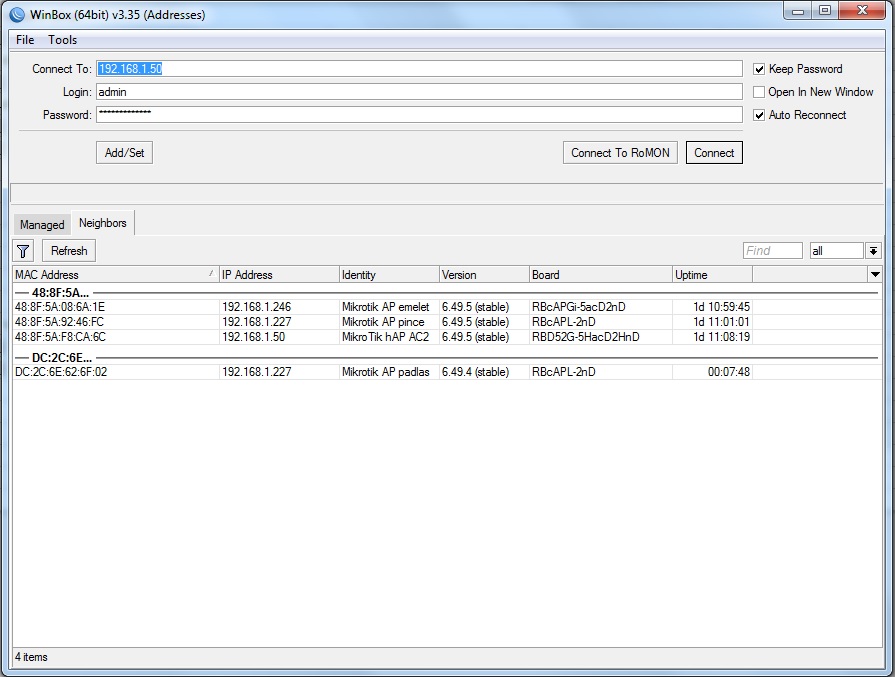Toggle Keep Password checkbox
Viewport: 895px width, 677px height.
pyautogui.click(x=759, y=69)
